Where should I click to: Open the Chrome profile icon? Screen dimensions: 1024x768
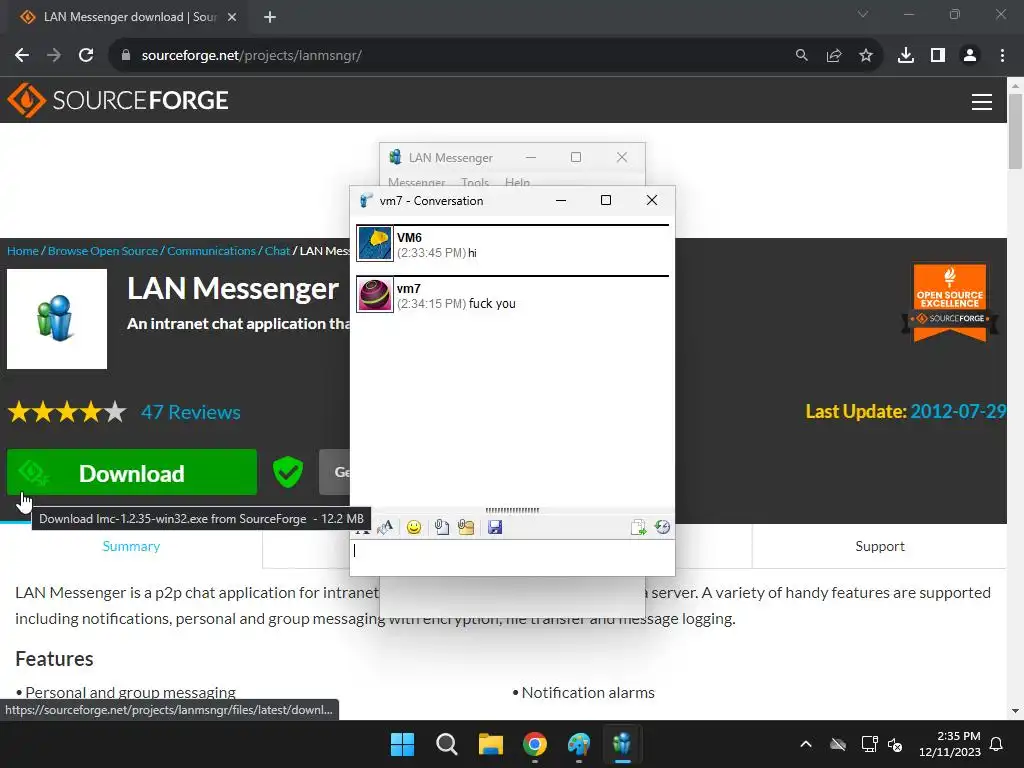click(x=970, y=56)
